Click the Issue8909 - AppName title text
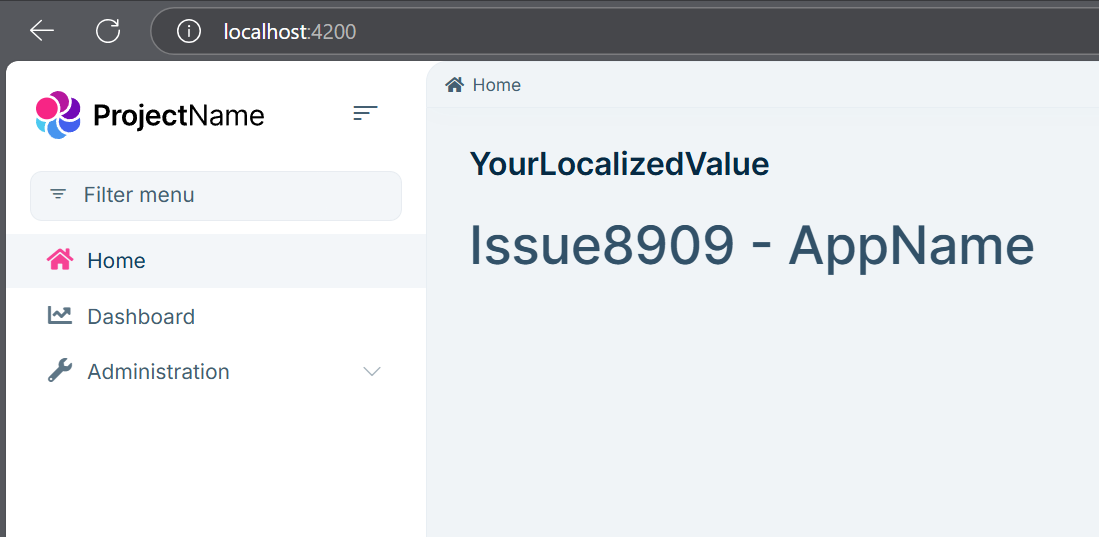This screenshot has width=1099, height=537. click(x=751, y=246)
